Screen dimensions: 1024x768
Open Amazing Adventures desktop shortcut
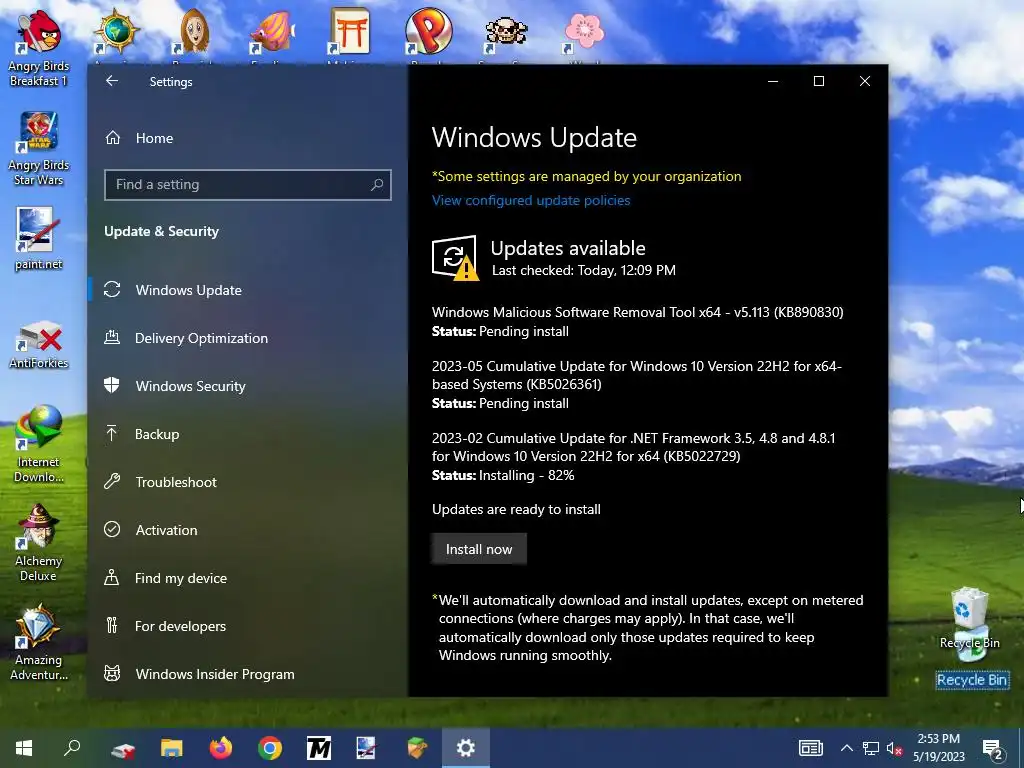pos(38,643)
